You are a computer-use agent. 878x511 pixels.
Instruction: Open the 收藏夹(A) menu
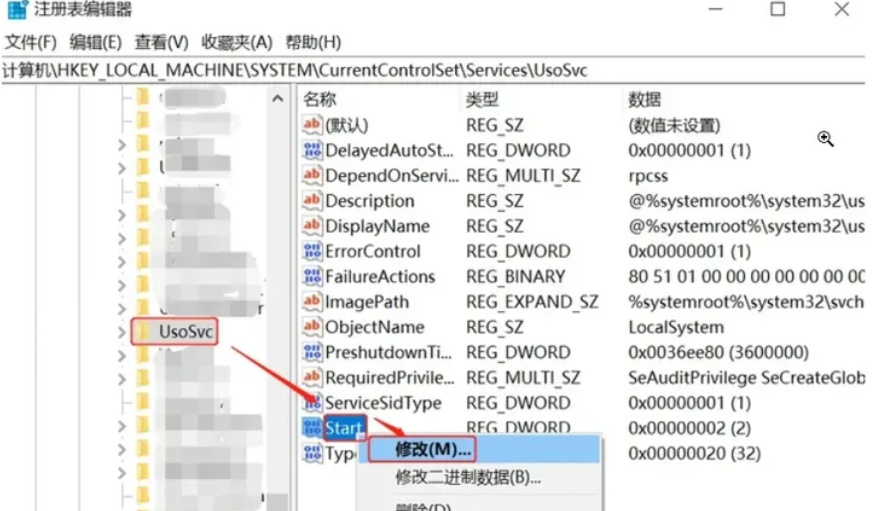click(x=237, y=43)
